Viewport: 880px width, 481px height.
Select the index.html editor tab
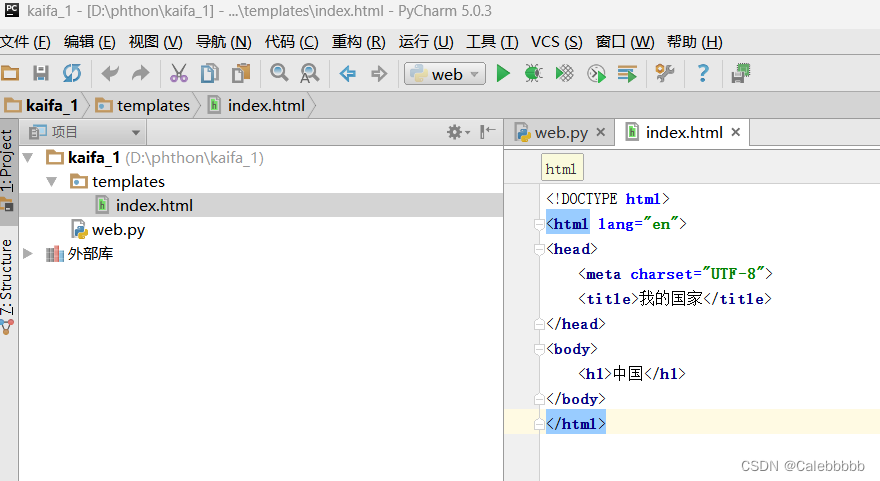(684, 132)
